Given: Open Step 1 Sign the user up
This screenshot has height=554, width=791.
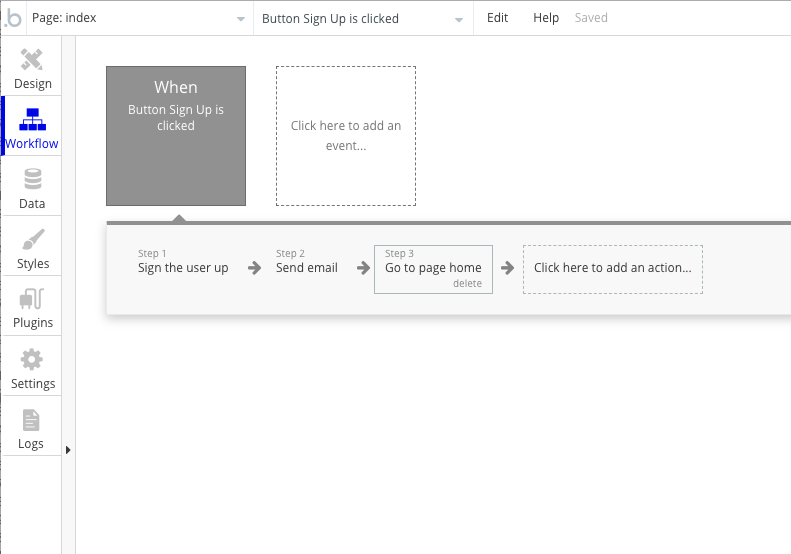Looking at the screenshot, I should point(183,262).
